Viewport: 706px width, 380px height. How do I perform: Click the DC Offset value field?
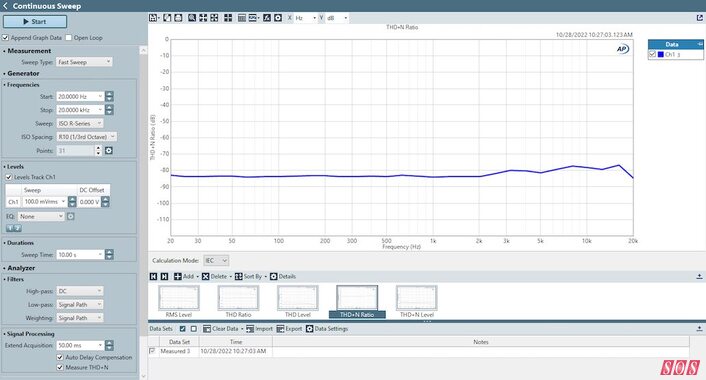pyautogui.click(x=89, y=202)
